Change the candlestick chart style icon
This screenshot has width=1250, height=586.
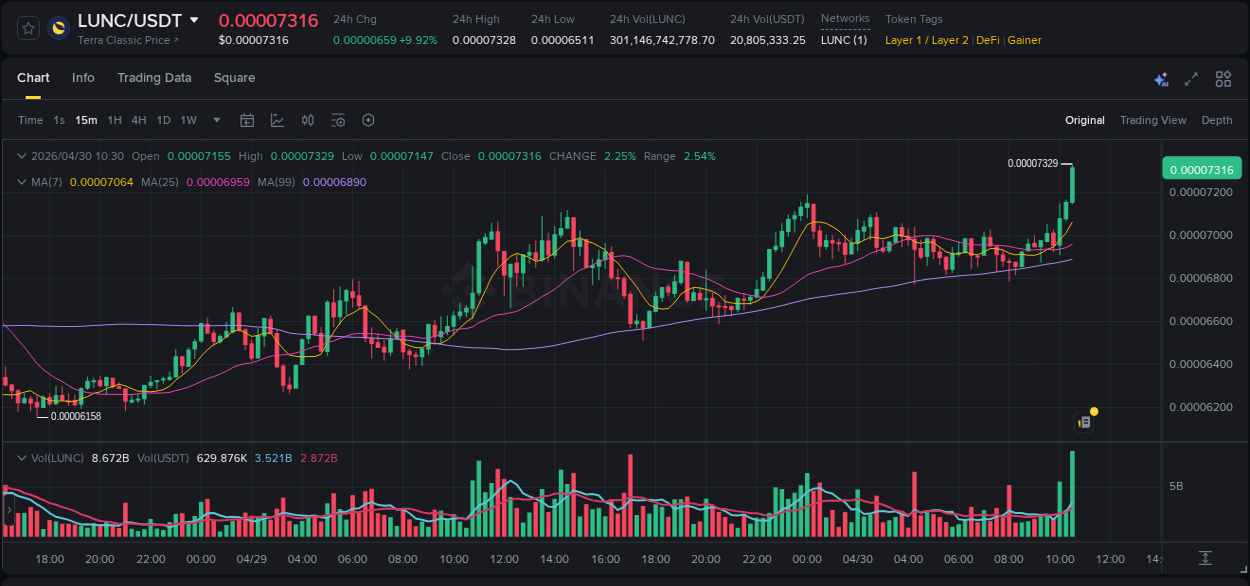point(308,120)
